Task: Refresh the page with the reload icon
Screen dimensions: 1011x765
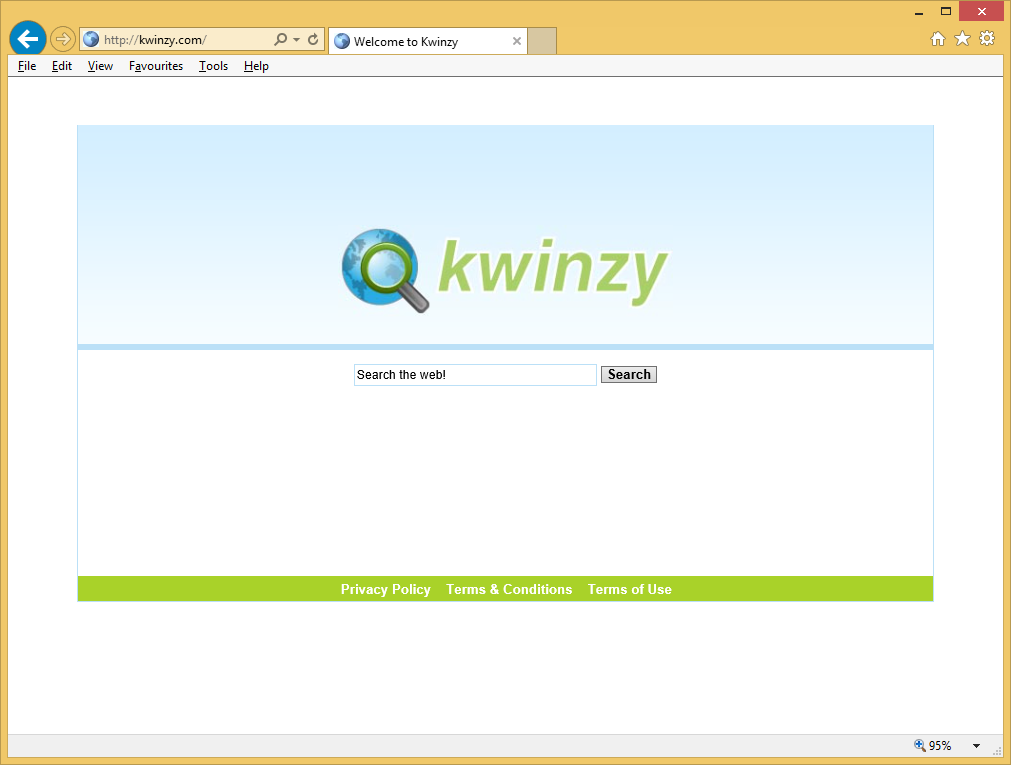Action: (313, 39)
